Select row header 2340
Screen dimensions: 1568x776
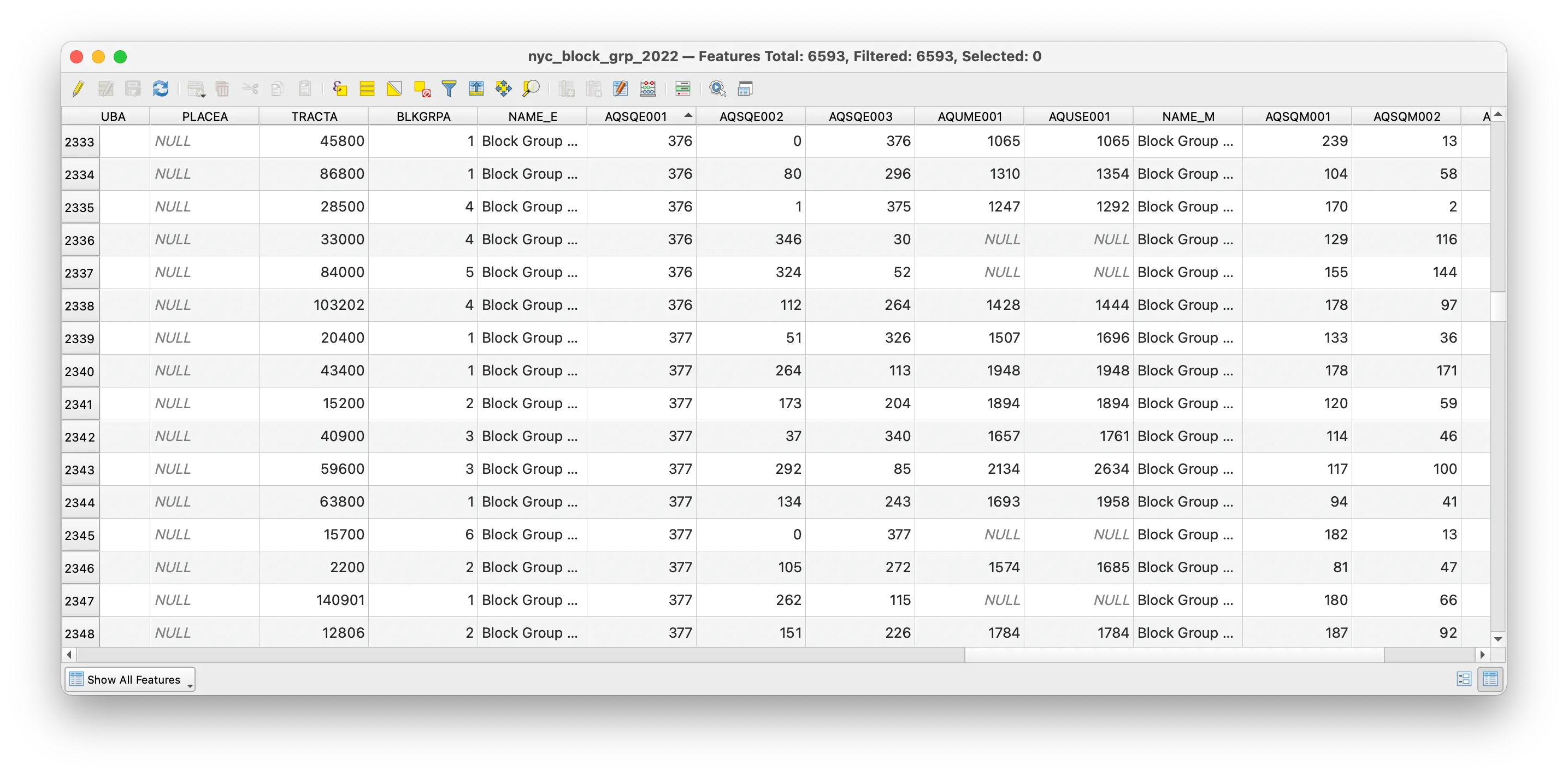point(80,371)
